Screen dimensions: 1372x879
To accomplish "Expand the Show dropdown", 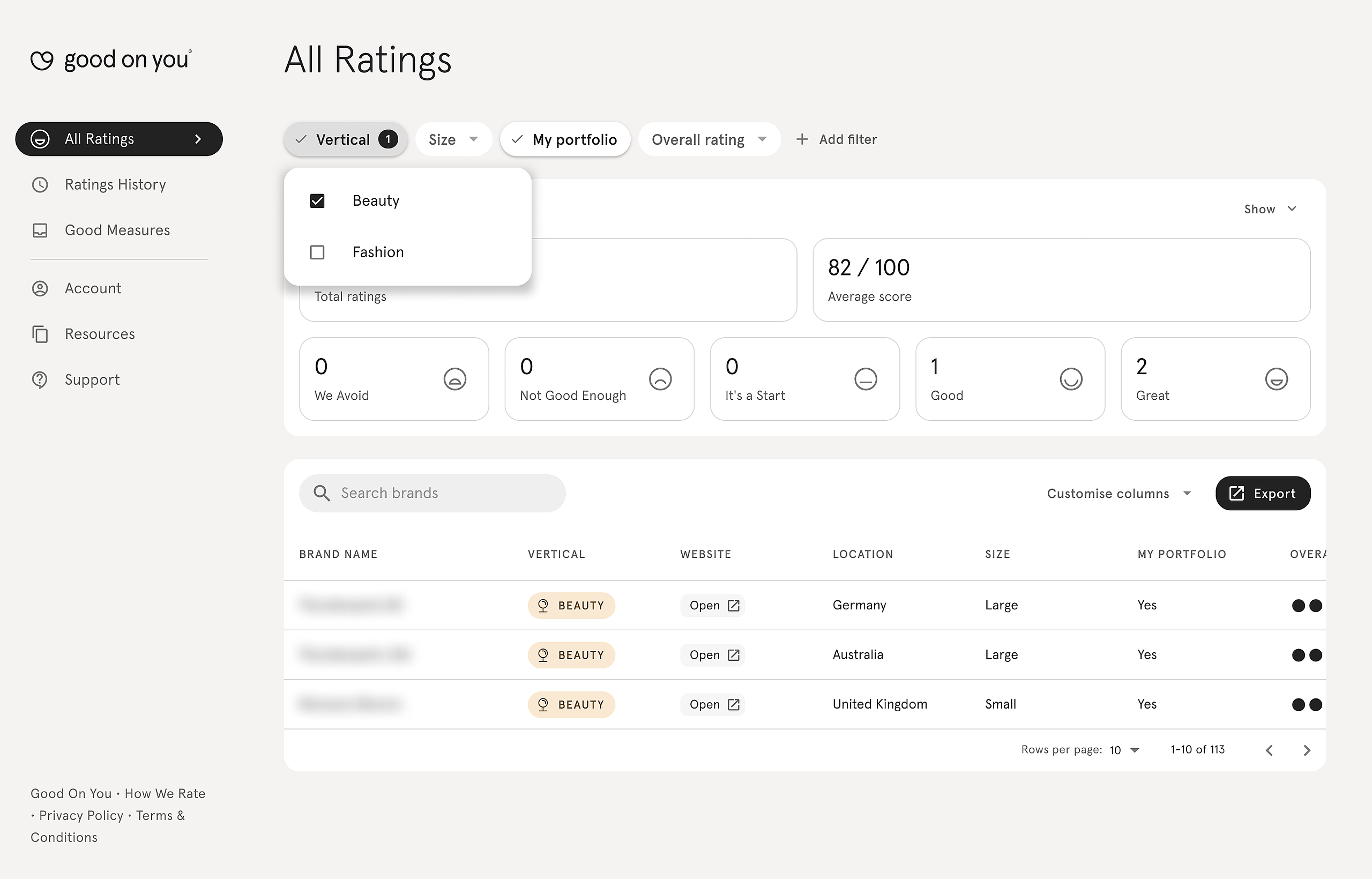I will point(1270,209).
